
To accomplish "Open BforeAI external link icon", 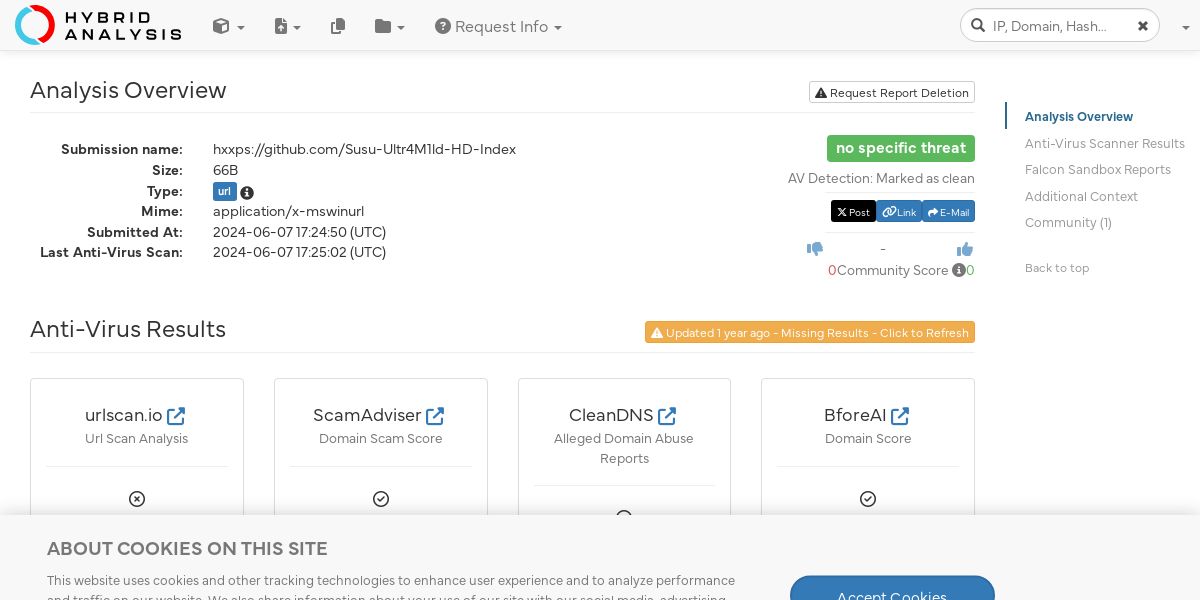I will [900, 415].
